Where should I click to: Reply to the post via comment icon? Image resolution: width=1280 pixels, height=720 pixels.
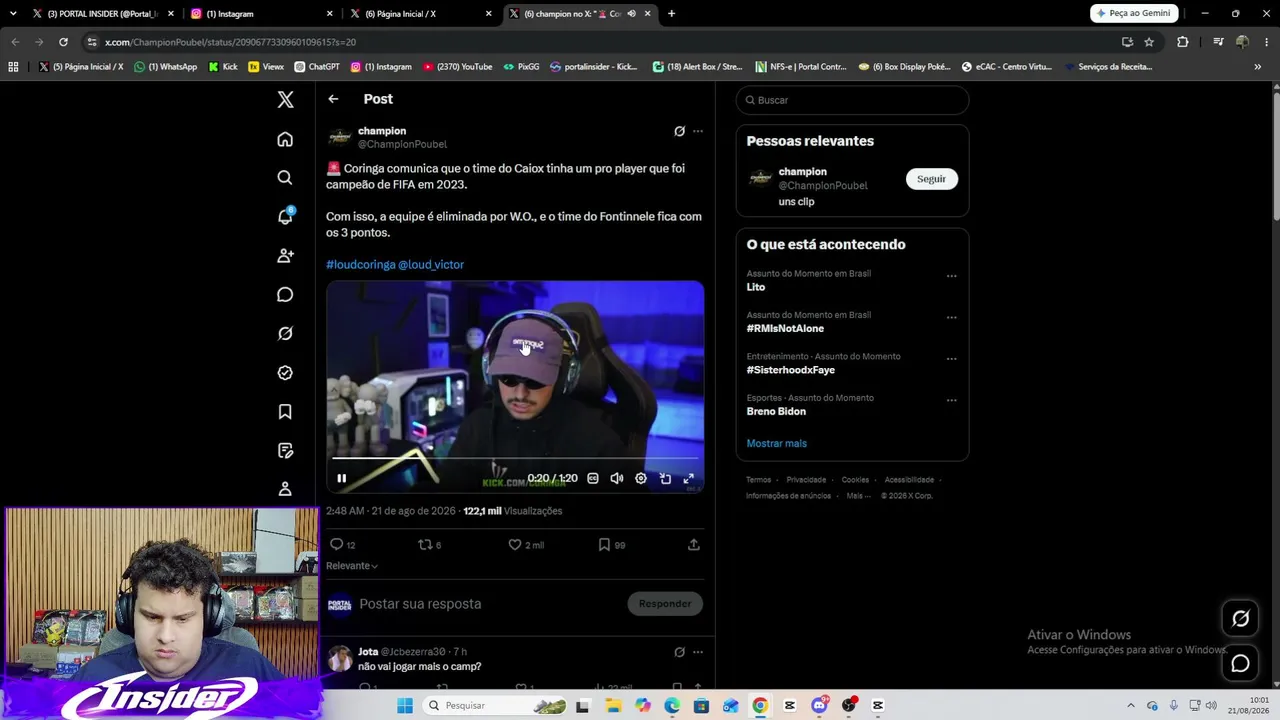pos(337,545)
